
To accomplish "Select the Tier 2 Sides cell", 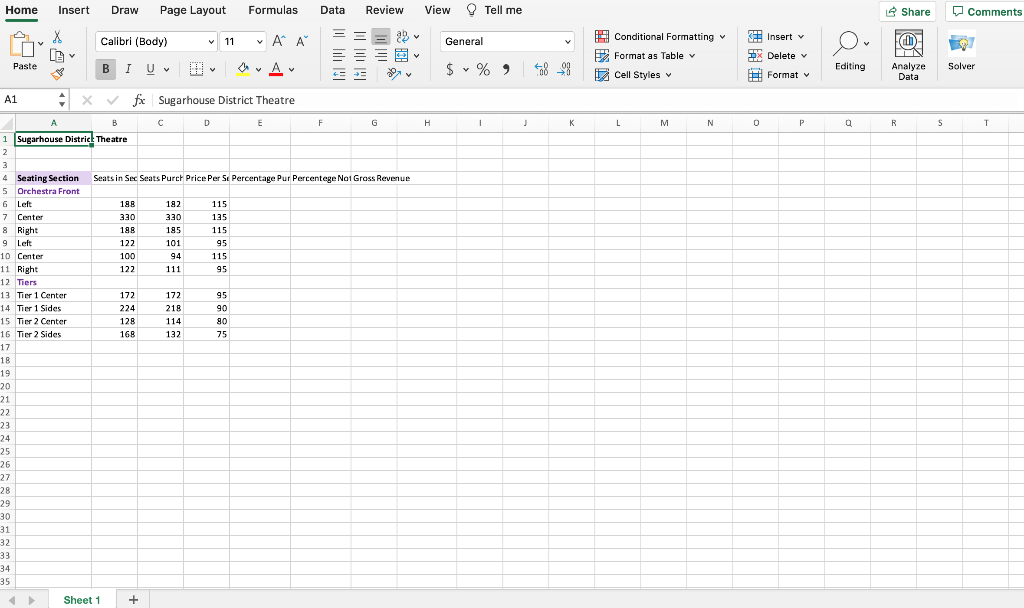I will [x=54, y=334].
